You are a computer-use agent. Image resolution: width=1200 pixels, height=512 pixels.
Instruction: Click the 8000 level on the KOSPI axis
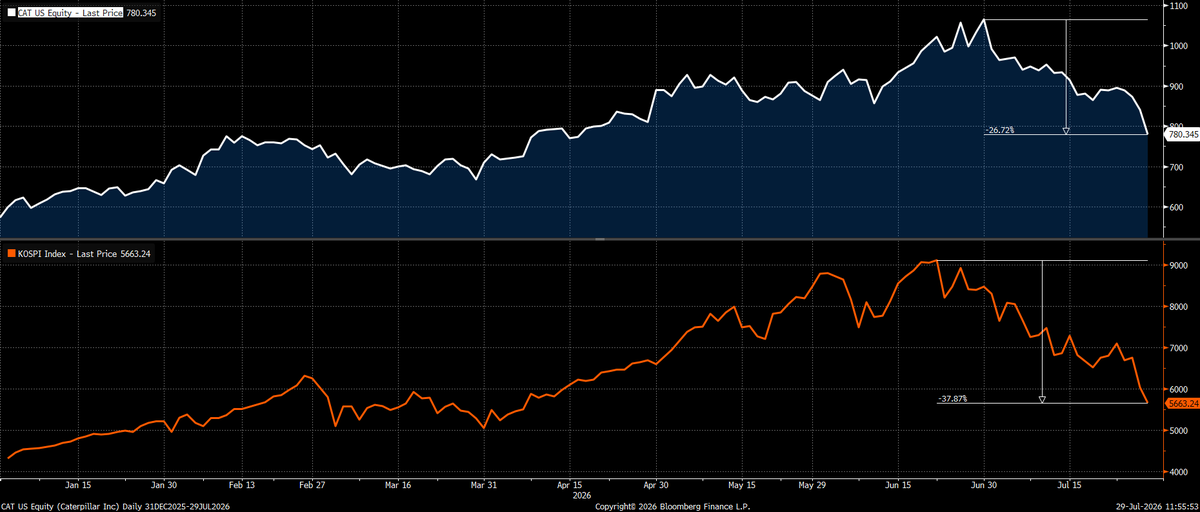[x=1180, y=307]
